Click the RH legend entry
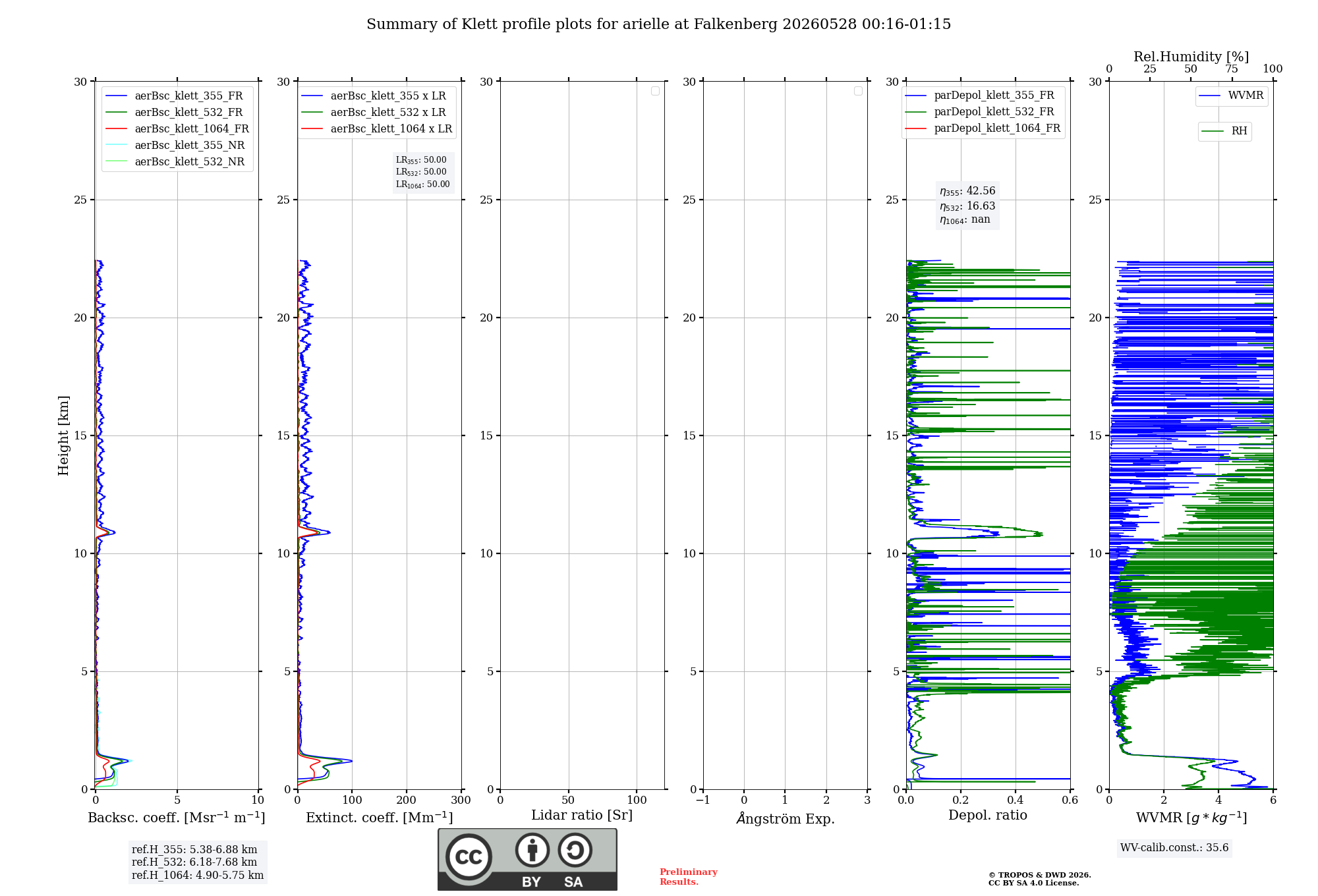The height and width of the screenshot is (896, 1318). click(1224, 131)
